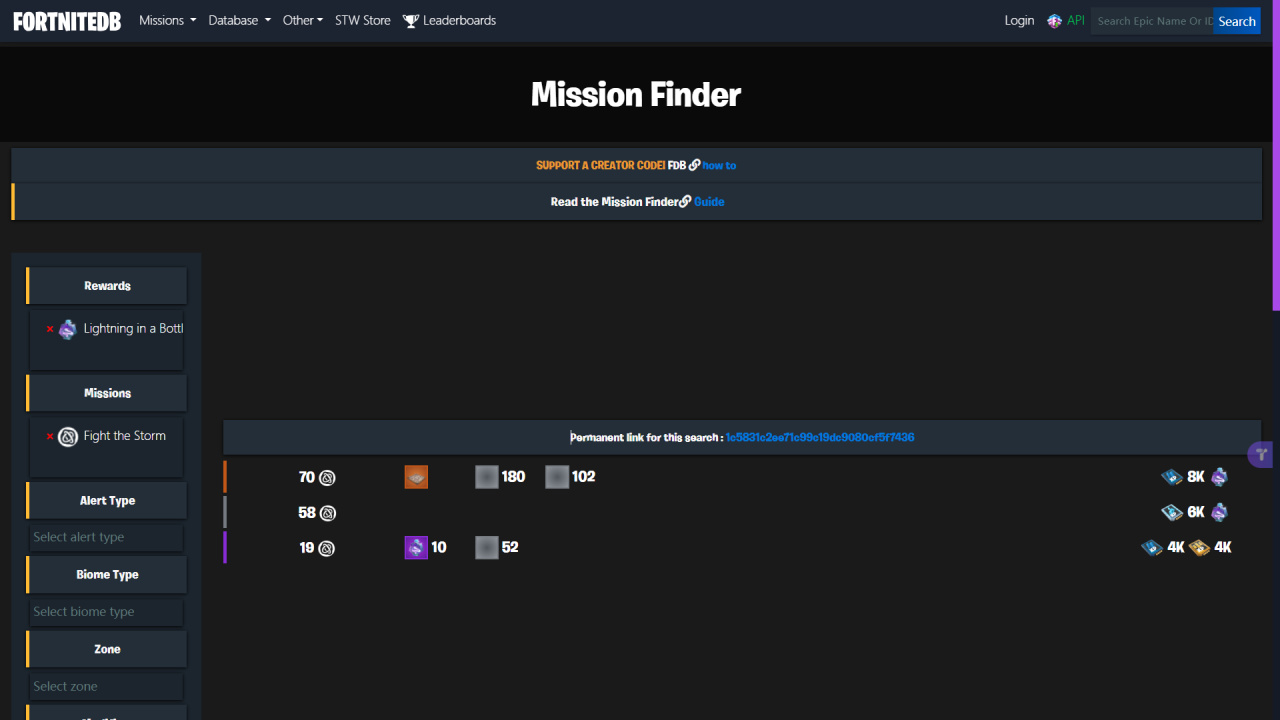Open the creator code 'how to' link
1280x720 pixels.
719,166
